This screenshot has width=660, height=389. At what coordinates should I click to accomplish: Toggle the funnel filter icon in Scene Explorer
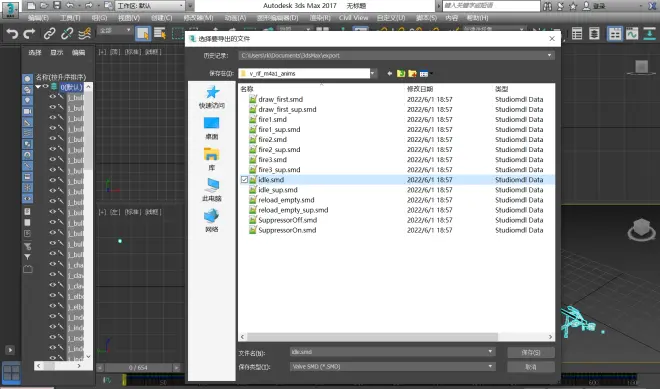(x=27, y=257)
